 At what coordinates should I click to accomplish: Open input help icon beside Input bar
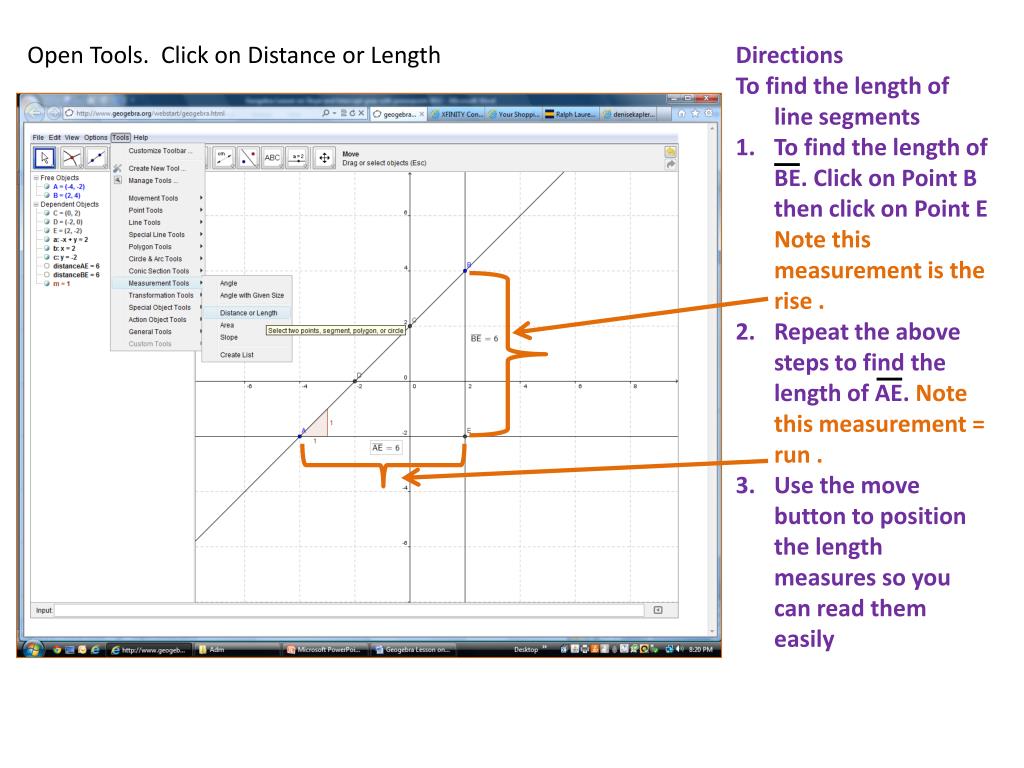pos(658,610)
